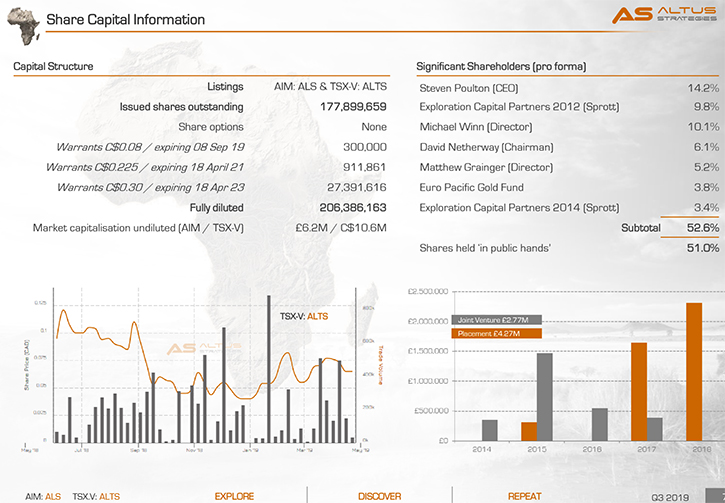Click the £2,500,000 axis label
Screen dimensions: 725x503
pyautogui.click(x=428, y=291)
